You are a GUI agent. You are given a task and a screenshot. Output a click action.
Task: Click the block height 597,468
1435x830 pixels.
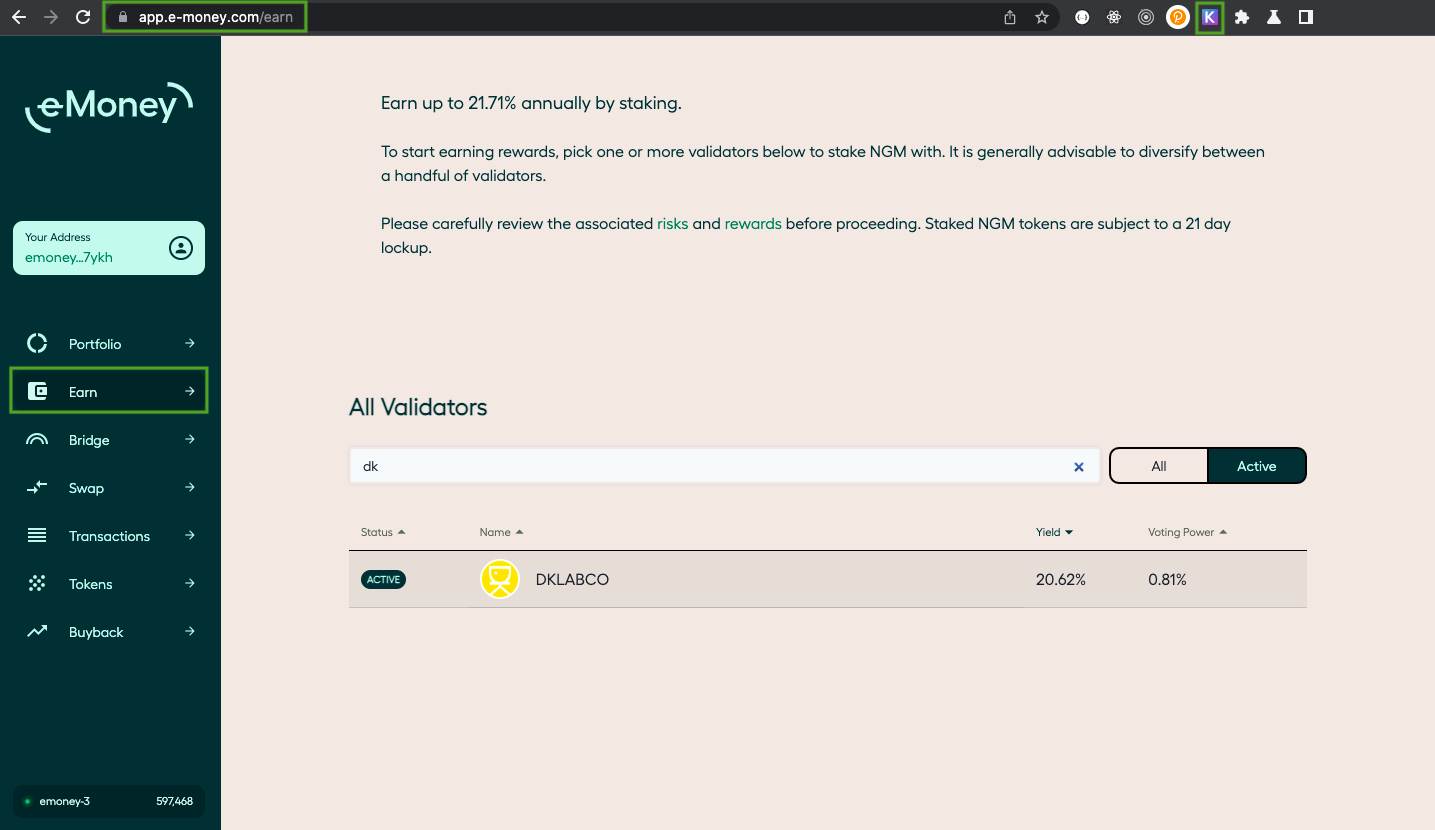(175, 802)
